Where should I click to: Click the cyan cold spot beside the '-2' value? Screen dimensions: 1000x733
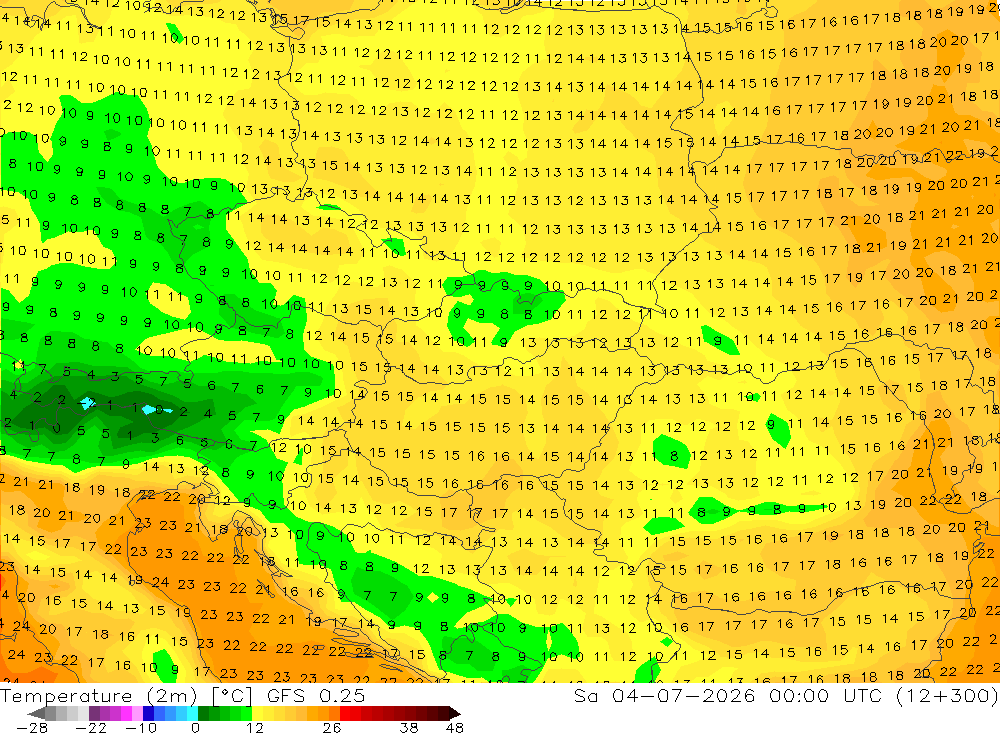[x=85, y=404]
